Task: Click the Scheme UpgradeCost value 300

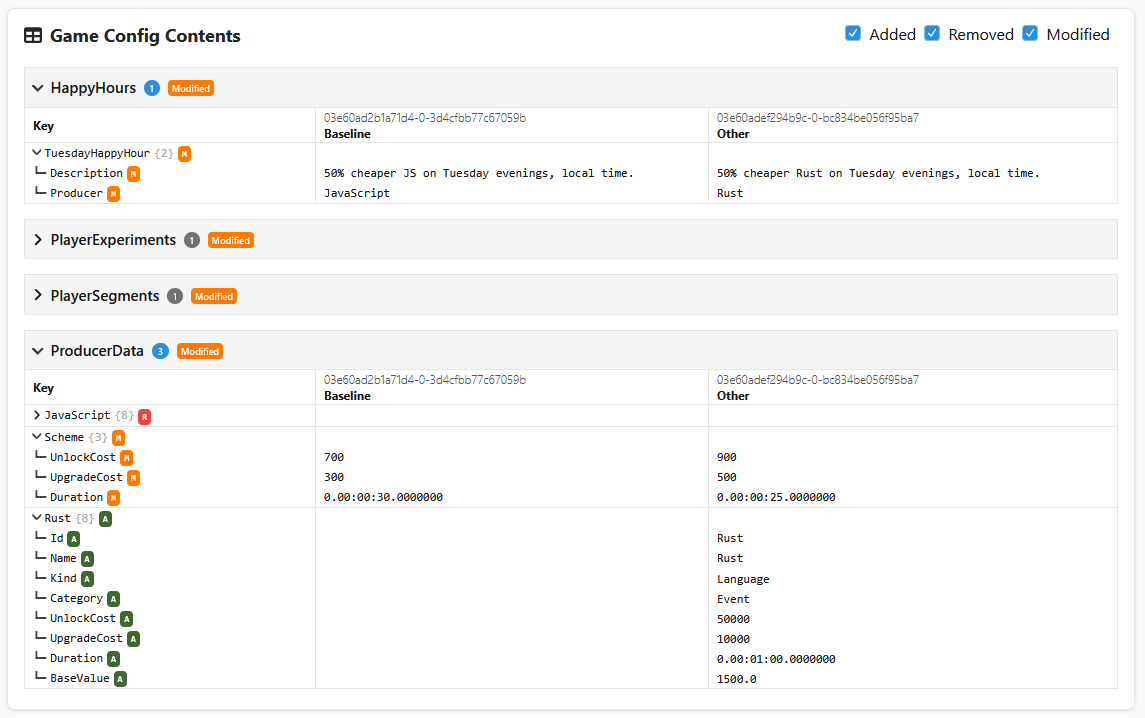Action: pos(334,477)
